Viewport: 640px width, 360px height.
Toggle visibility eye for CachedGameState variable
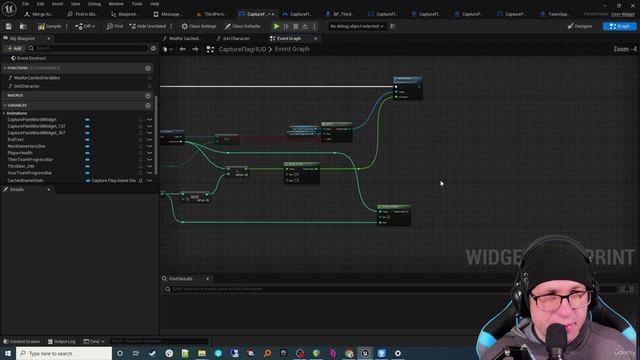[x=149, y=180]
